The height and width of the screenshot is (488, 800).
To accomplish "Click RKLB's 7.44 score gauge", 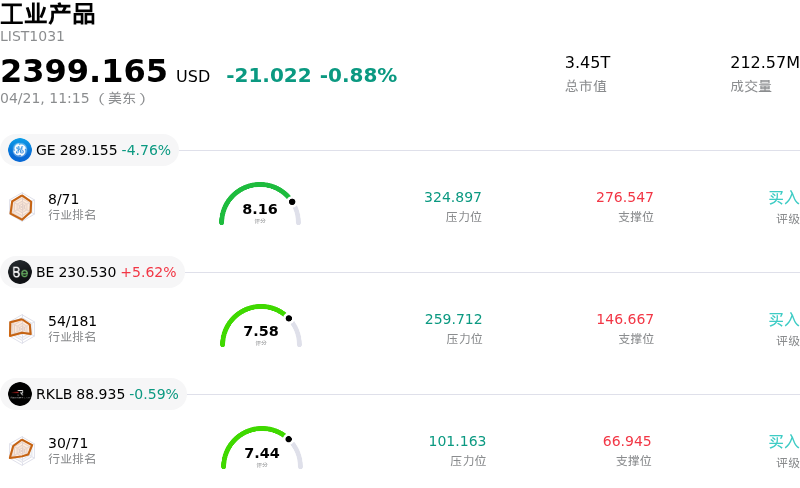I will (261, 450).
